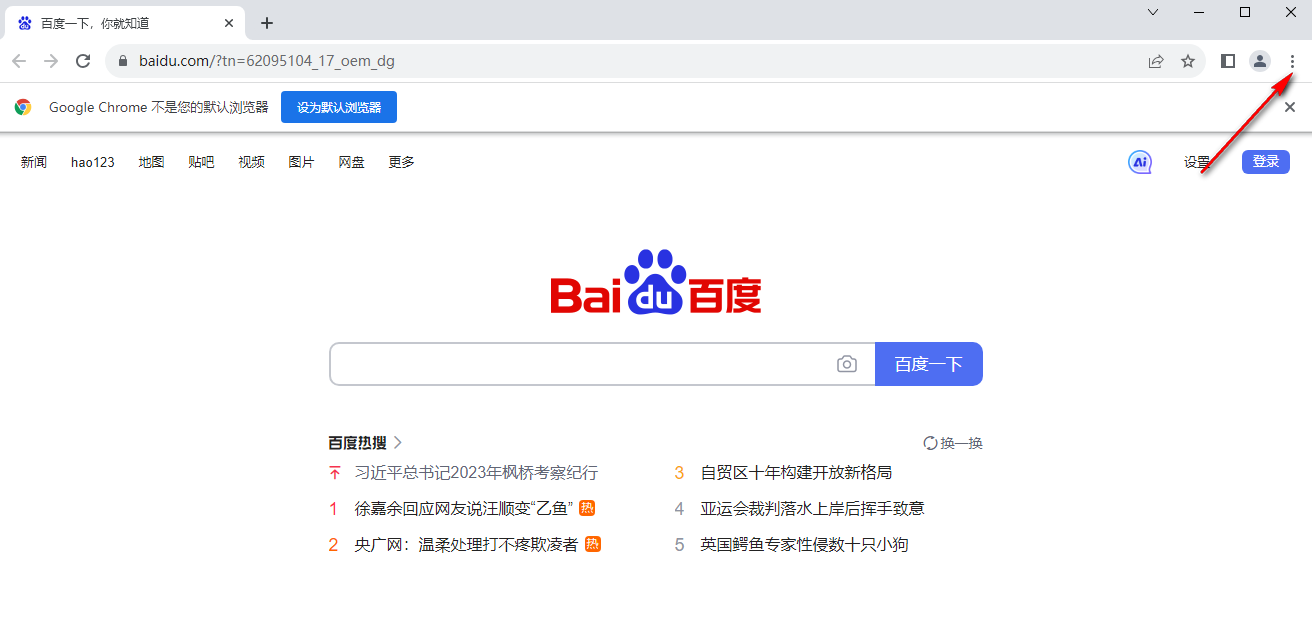Viewport: 1312px width, 636px height.
Task: Reload the Baidu page
Action: tap(83, 61)
